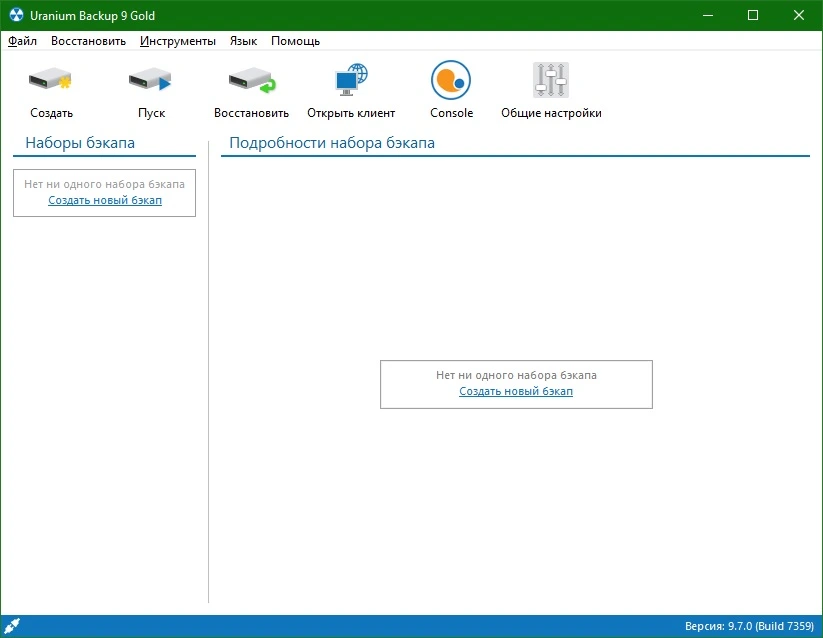Viewport: 823px width, 638px height.
Task: Open the Файл menu
Action: tap(22, 41)
